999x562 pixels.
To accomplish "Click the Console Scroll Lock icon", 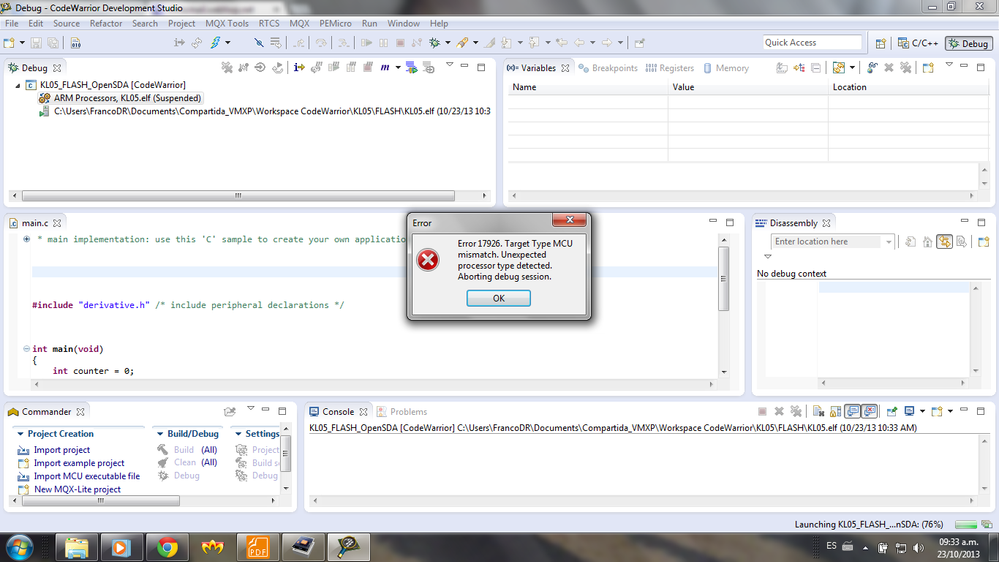I will tap(835, 412).
